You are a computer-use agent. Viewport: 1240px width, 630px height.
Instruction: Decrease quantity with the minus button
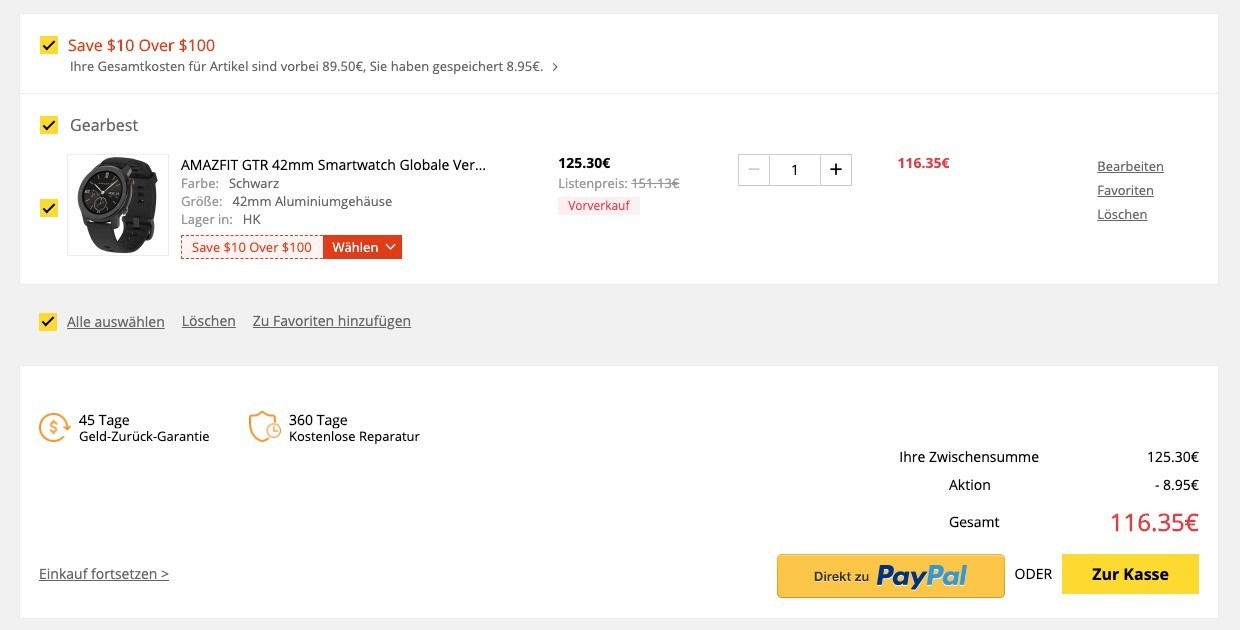[754, 170]
